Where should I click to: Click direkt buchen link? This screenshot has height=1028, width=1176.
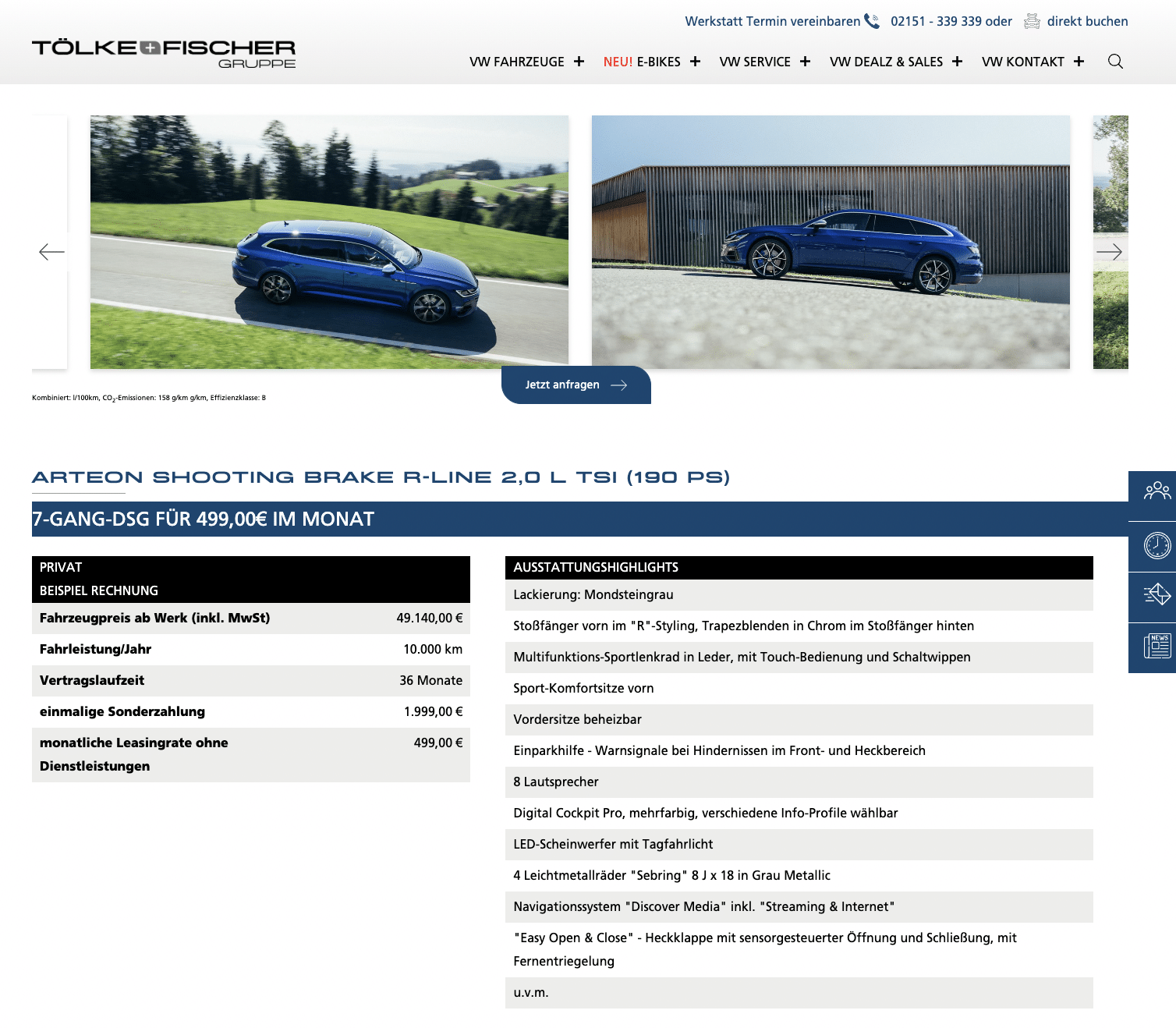(1087, 21)
